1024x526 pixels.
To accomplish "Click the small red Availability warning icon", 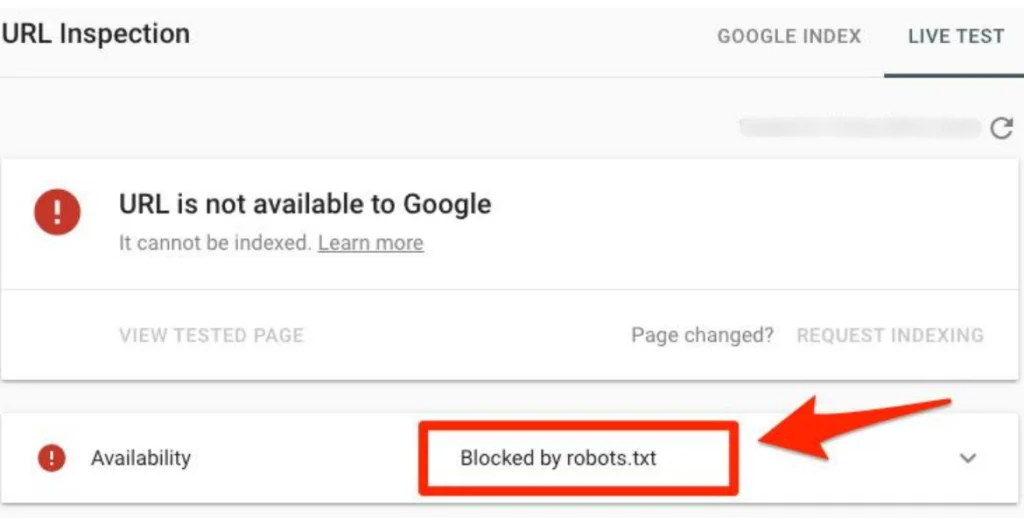I will point(52,457).
